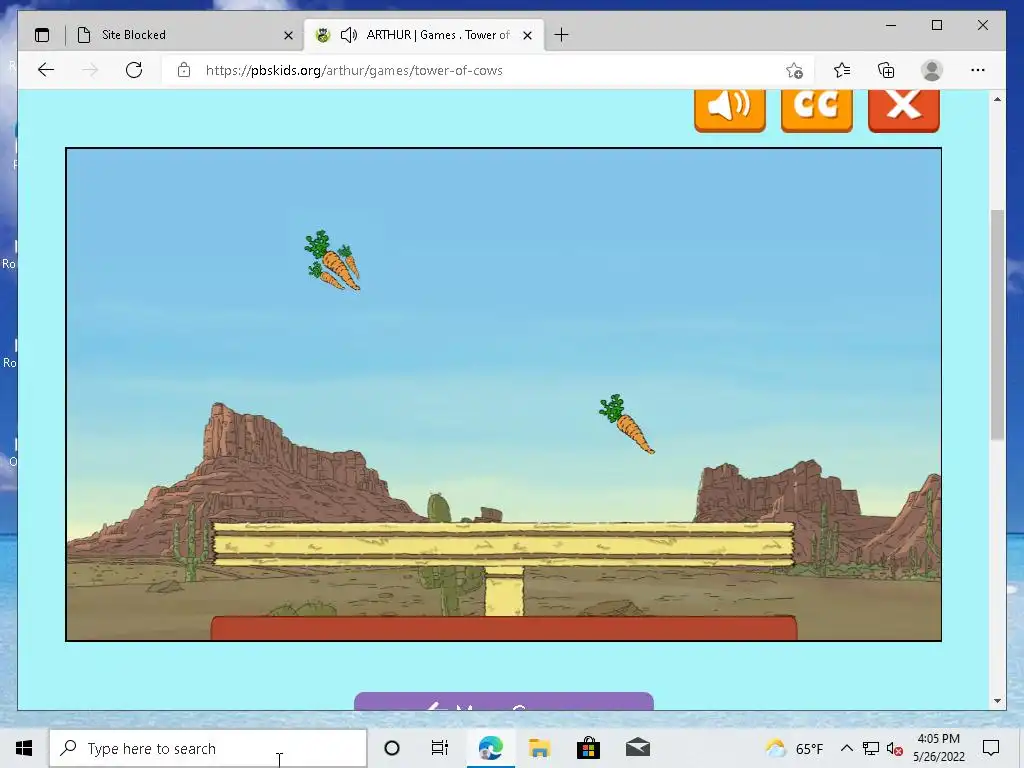The height and width of the screenshot is (768, 1024).
Task: Toggle closed captions with the CC button
Action: click(816, 110)
